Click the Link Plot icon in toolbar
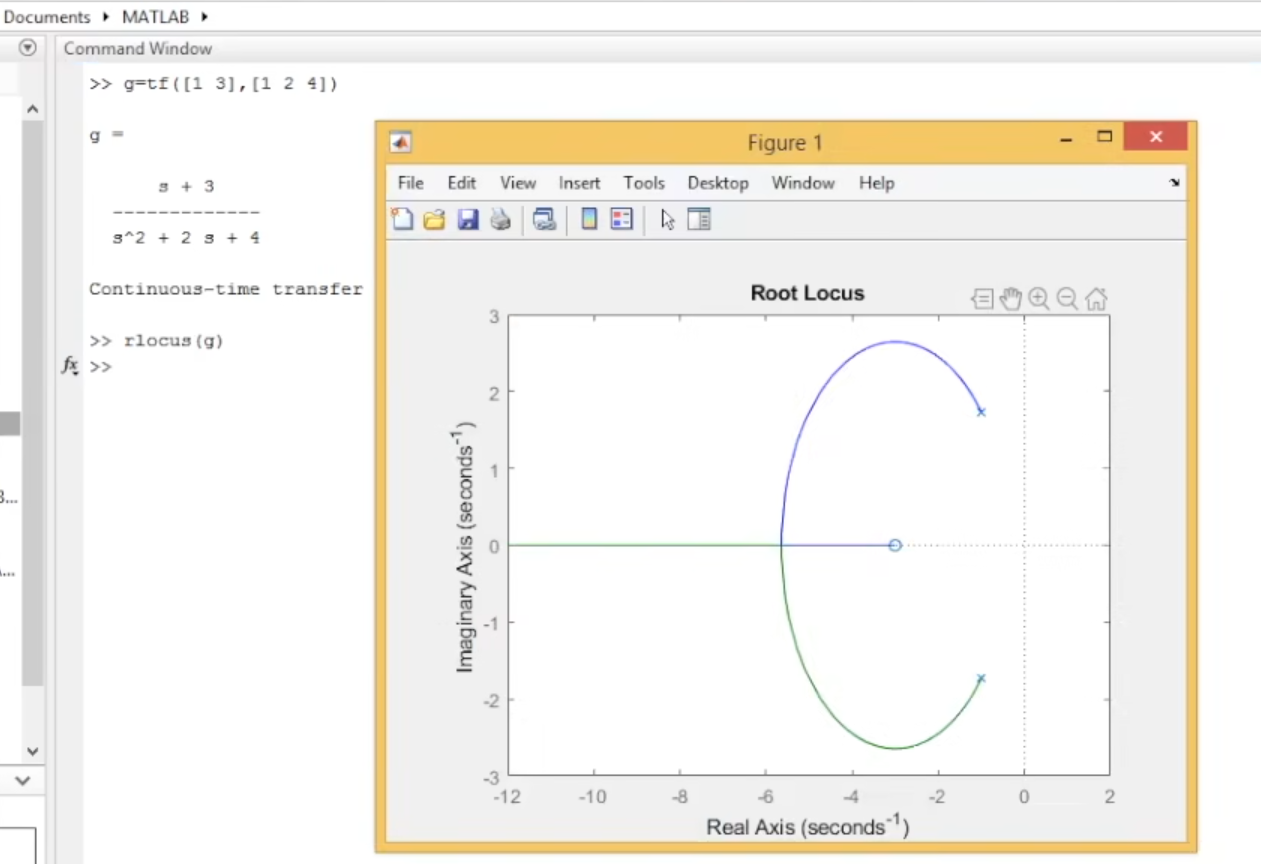The height and width of the screenshot is (864, 1261). pyautogui.click(x=544, y=219)
